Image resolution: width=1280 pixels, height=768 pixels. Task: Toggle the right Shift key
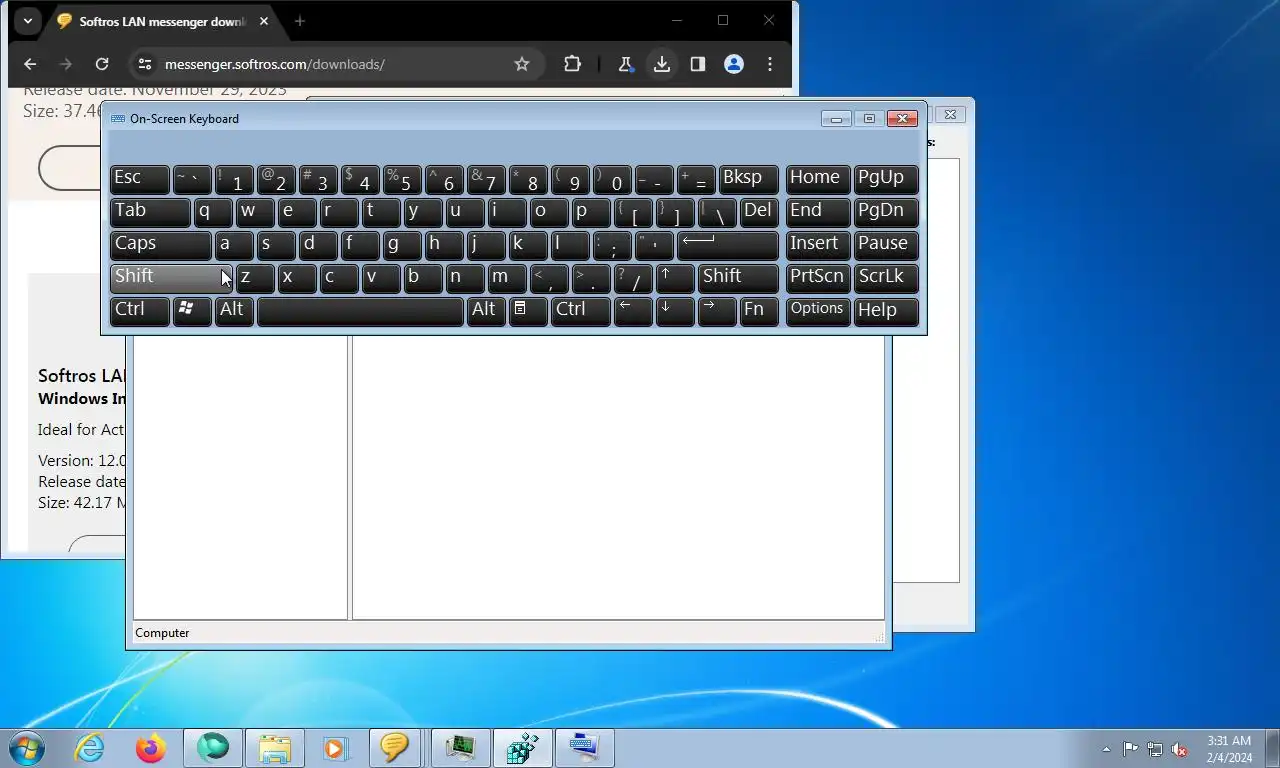point(738,278)
